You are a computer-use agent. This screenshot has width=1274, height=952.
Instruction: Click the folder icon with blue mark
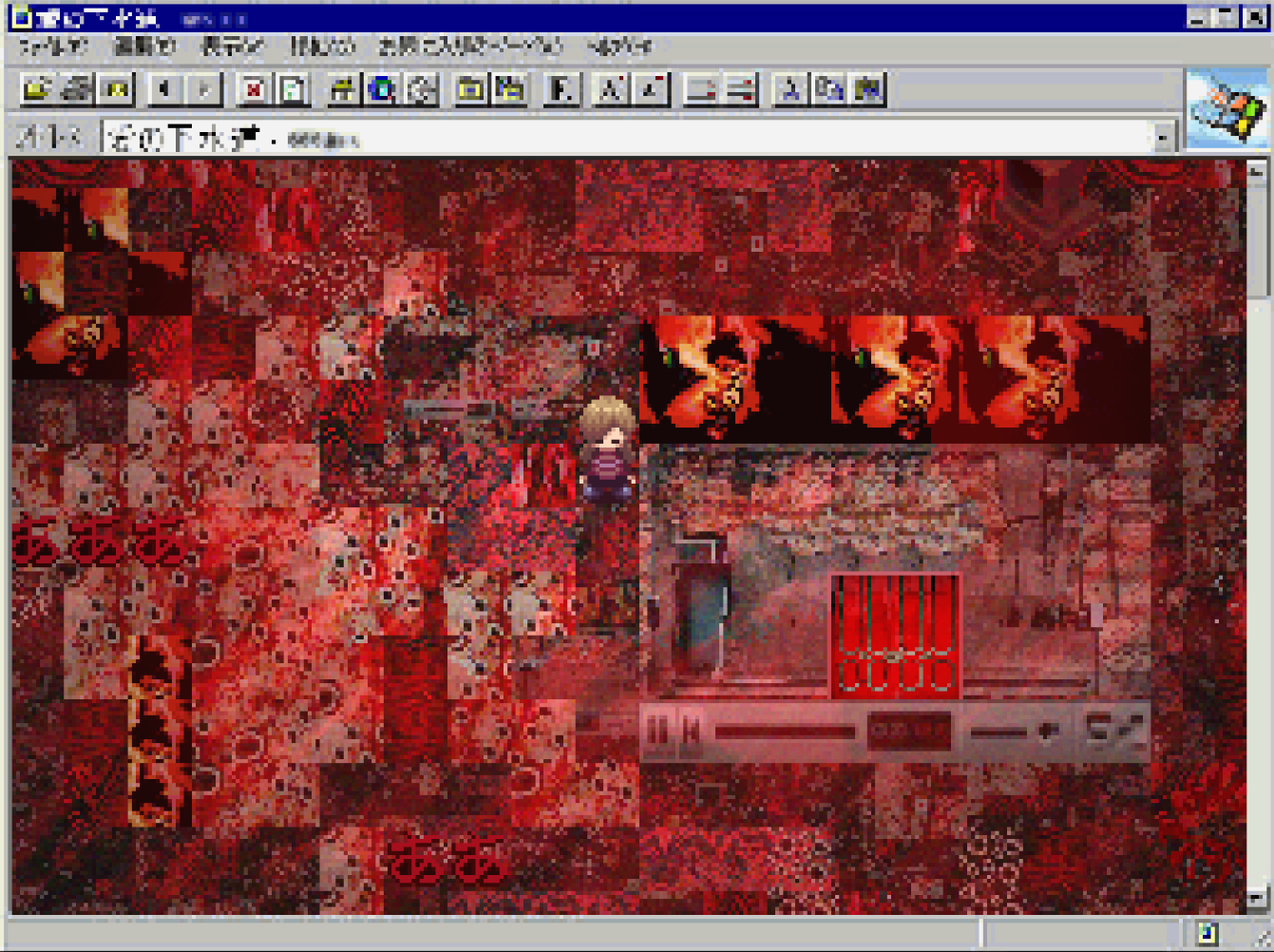tap(511, 89)
